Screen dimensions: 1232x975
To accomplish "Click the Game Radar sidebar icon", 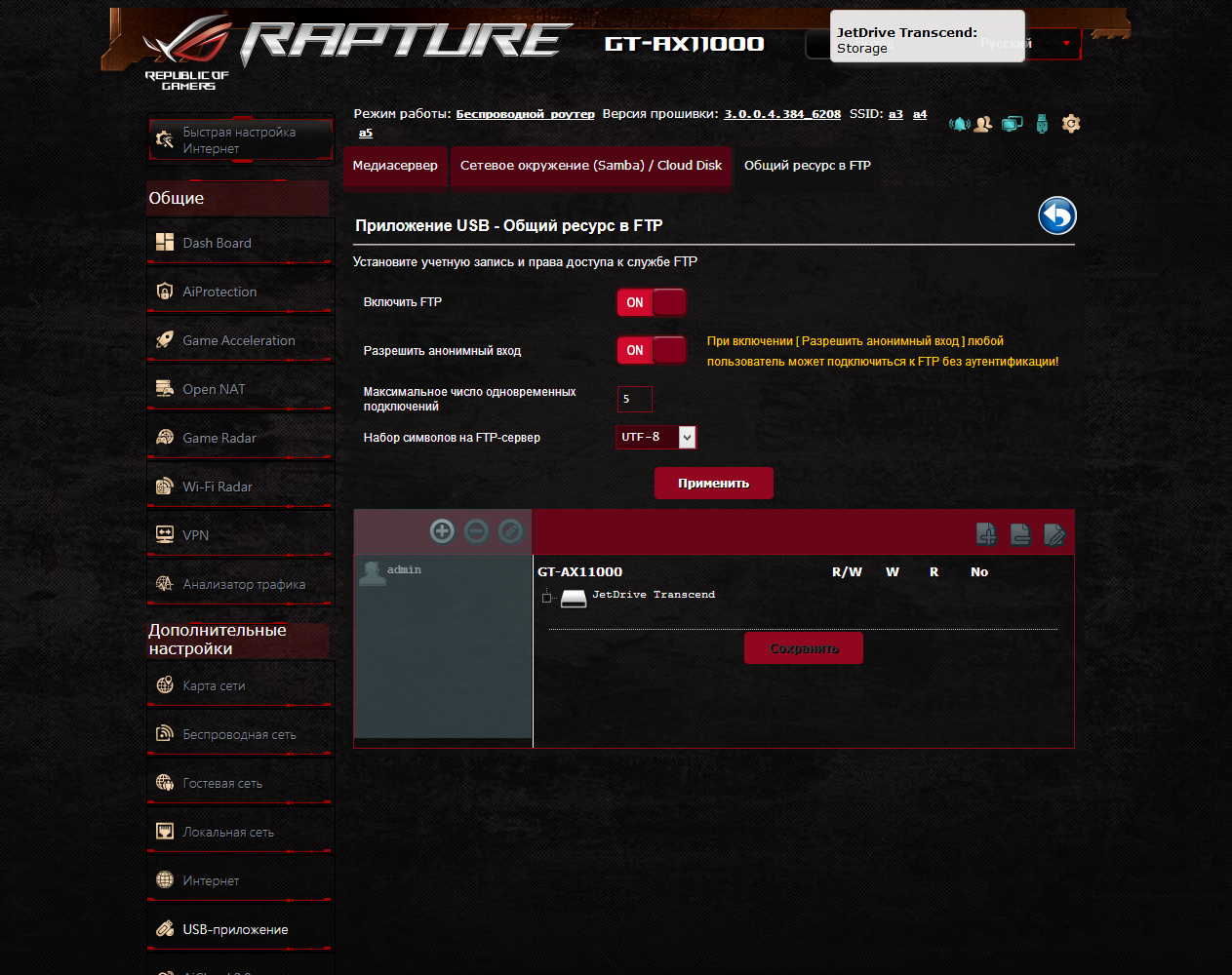I will [165, 438].
